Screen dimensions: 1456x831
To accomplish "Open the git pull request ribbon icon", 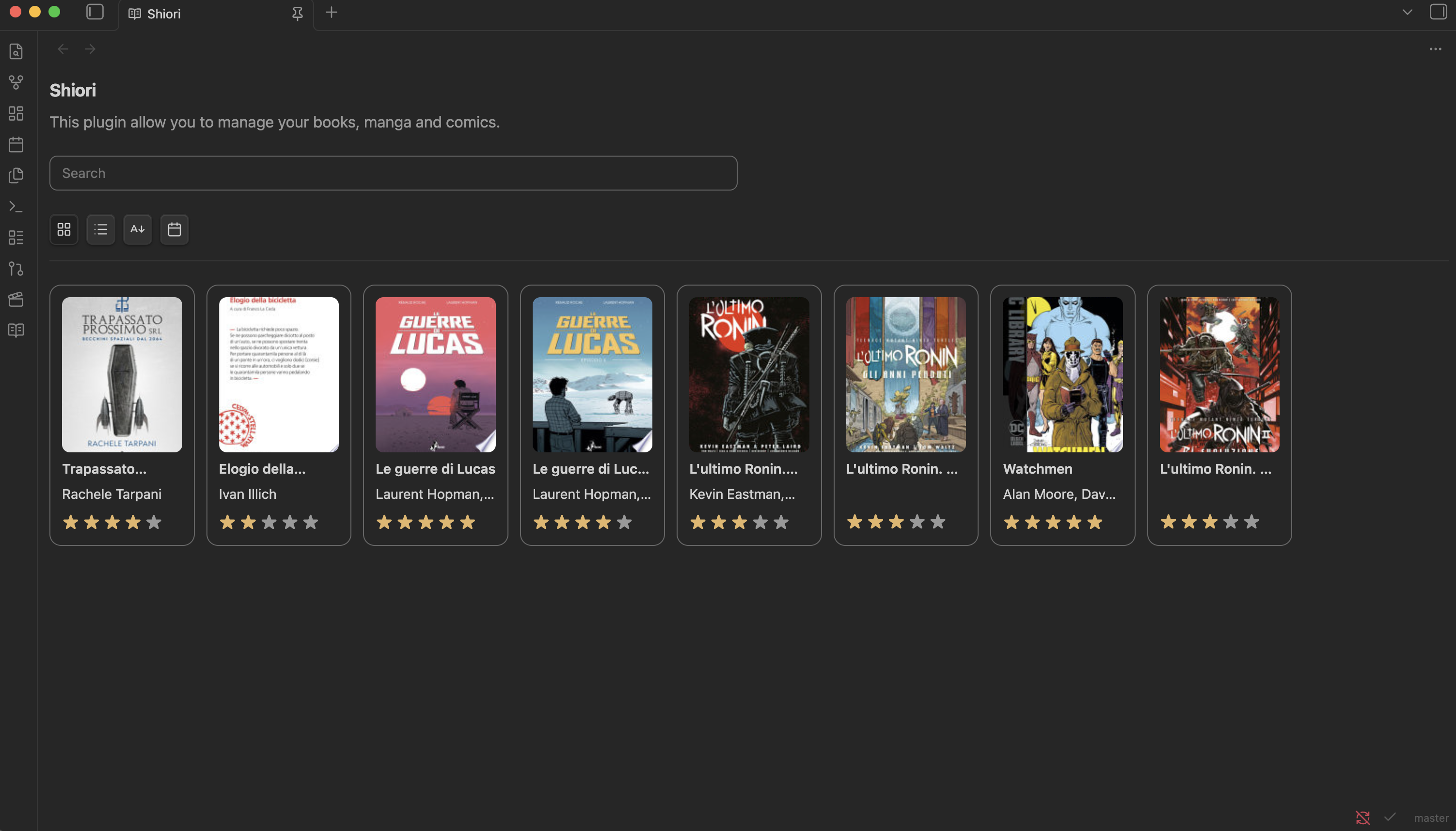I will [x=16, y=269].
